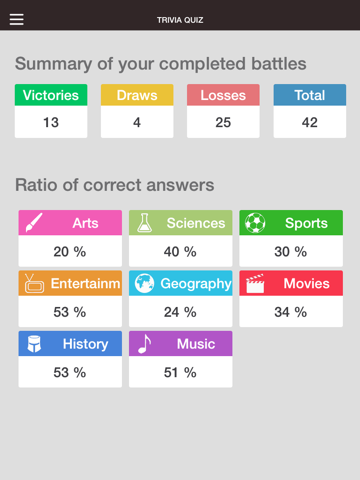Tap the Geography globe icon
Image resolution: width=360 pixels, height=480 pixels.
click(x=144, y=283)
